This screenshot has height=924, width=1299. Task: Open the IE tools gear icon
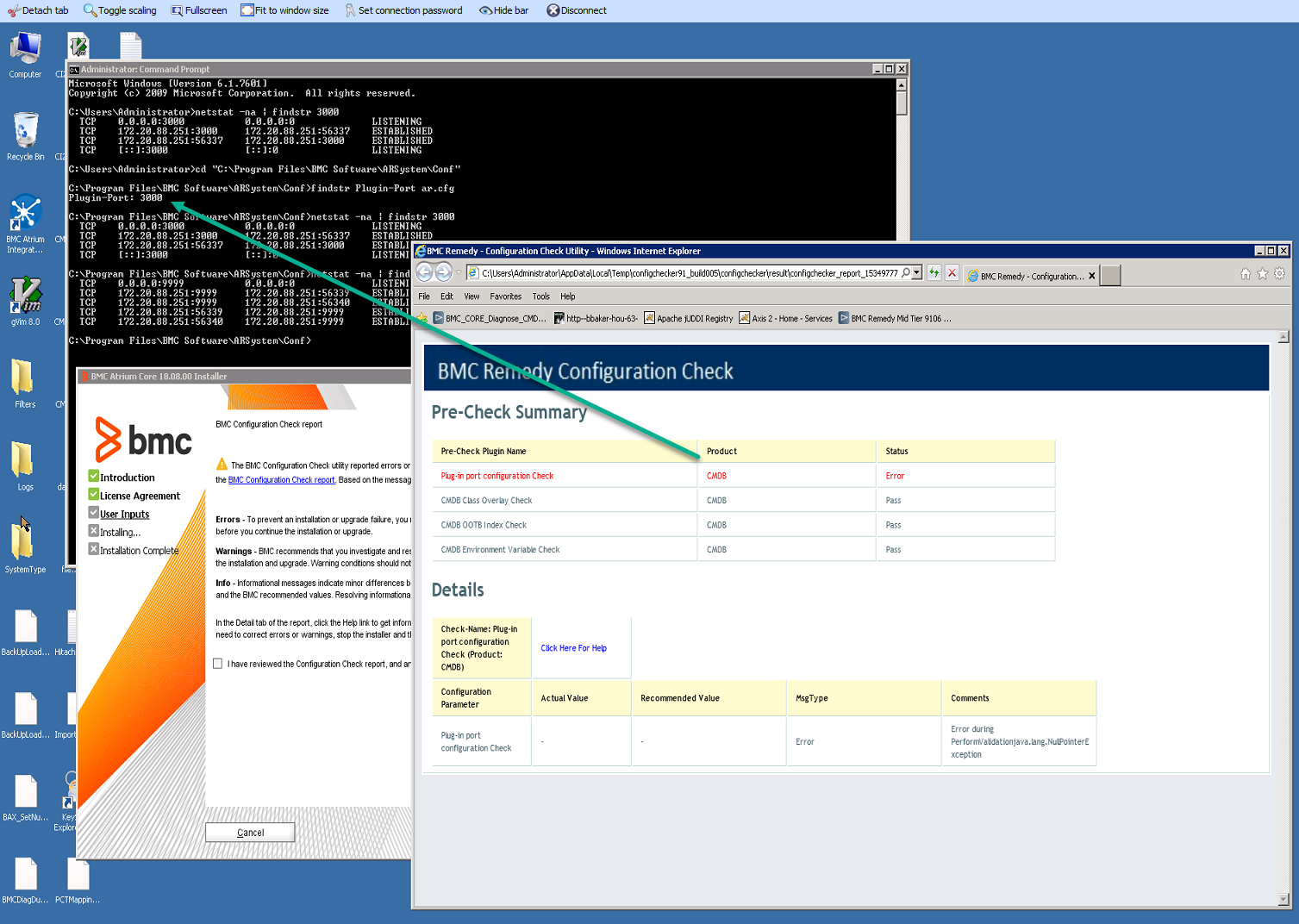coord(1279,274)
